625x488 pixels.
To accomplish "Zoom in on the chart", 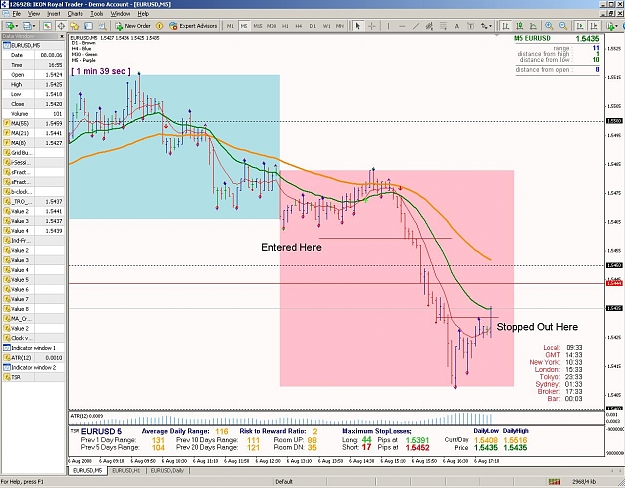I will click(x=549, y=26).
